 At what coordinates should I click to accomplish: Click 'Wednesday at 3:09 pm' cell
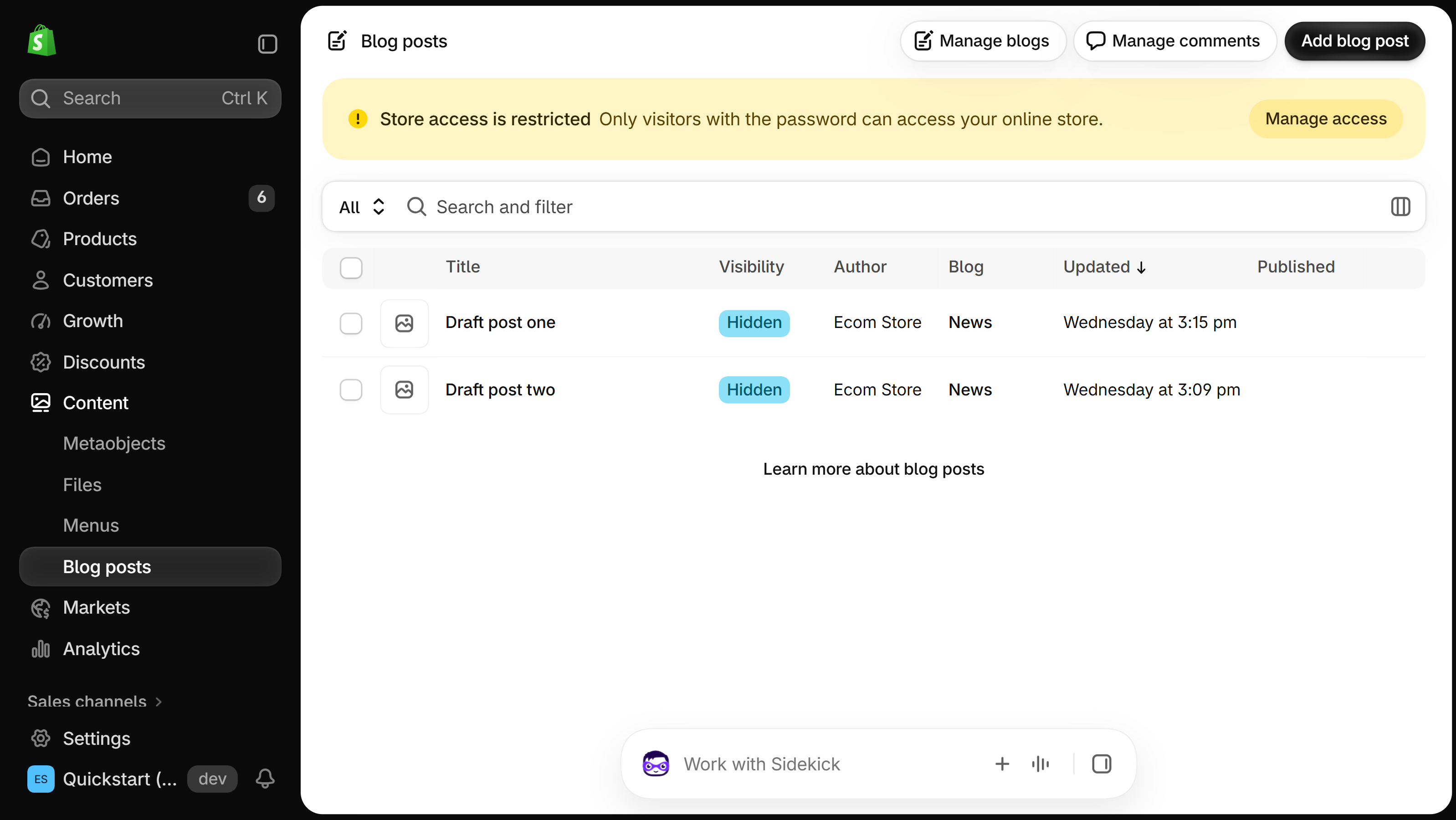pos(1151,390)
